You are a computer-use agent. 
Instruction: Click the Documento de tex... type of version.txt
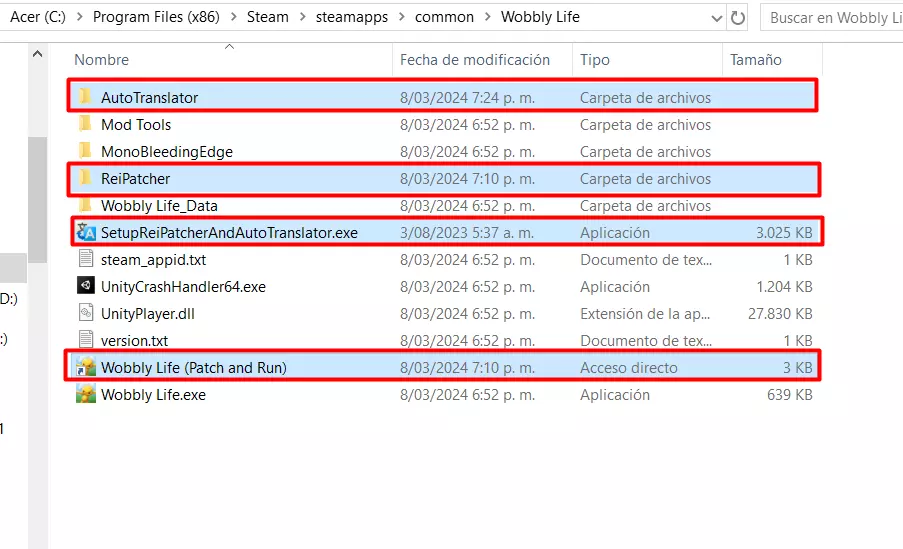click(x=646, y=340)
